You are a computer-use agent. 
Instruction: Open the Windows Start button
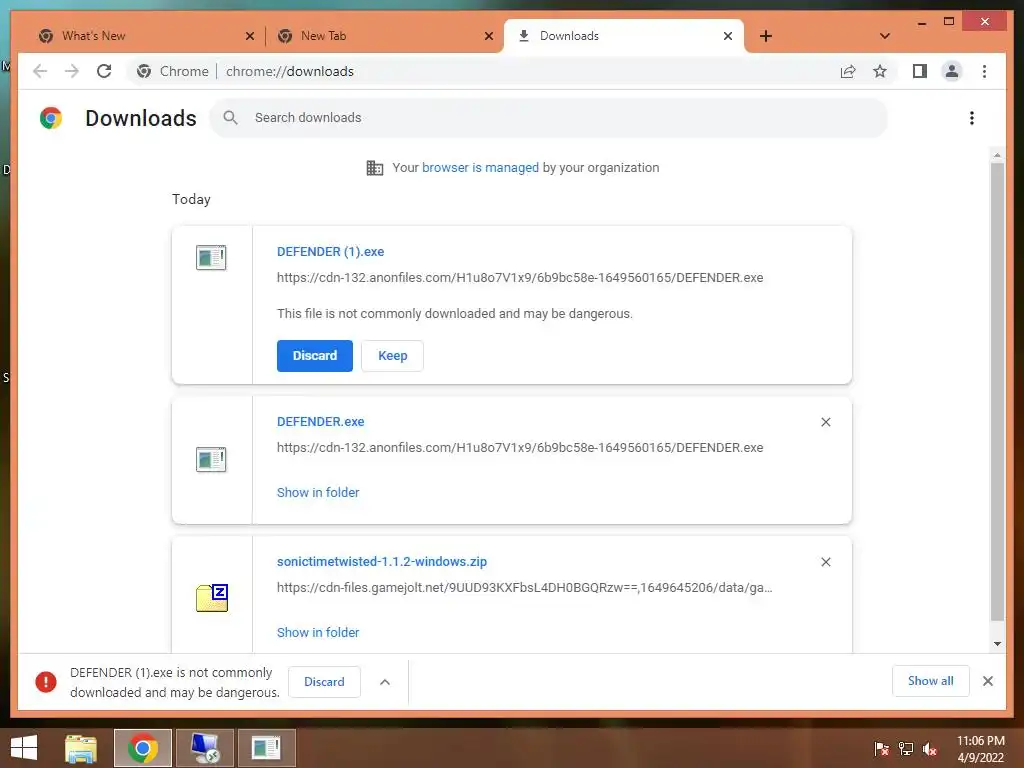24,748
